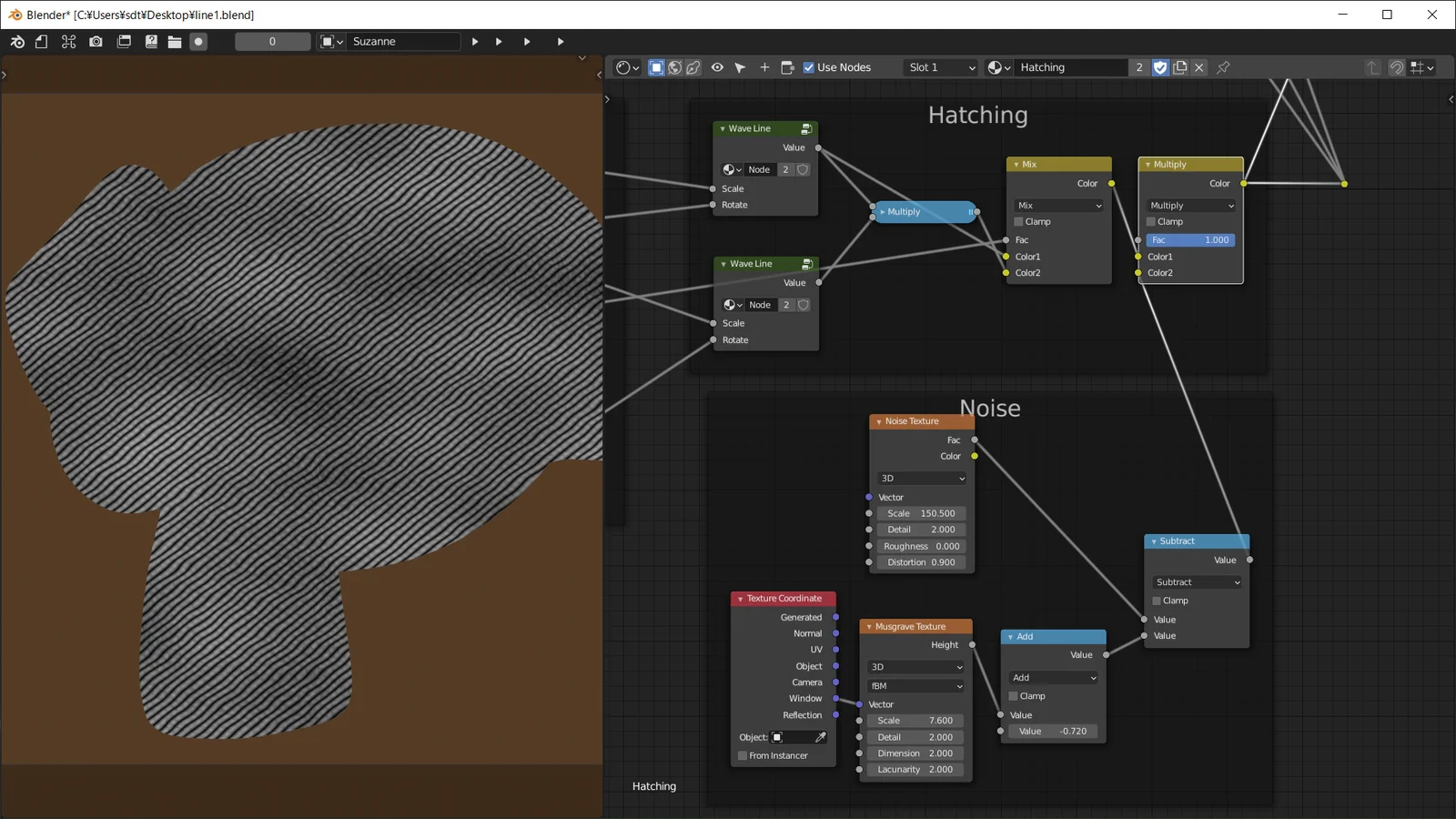The height and width of the screenshot is (819, 1456).
Task: Open the manual via the book icon
Action: coord(152,41)
